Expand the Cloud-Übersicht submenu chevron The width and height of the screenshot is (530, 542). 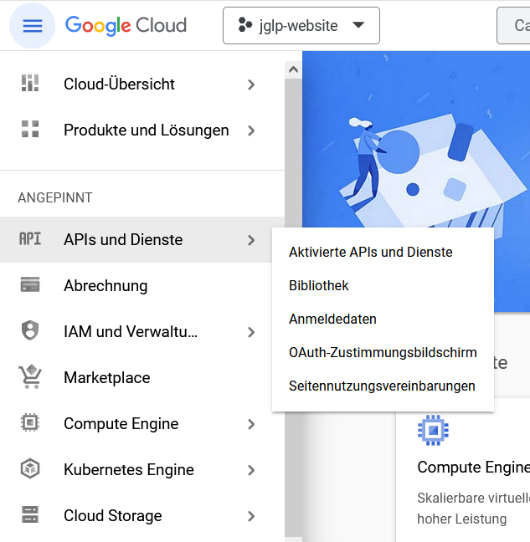[x=251, y=85]
